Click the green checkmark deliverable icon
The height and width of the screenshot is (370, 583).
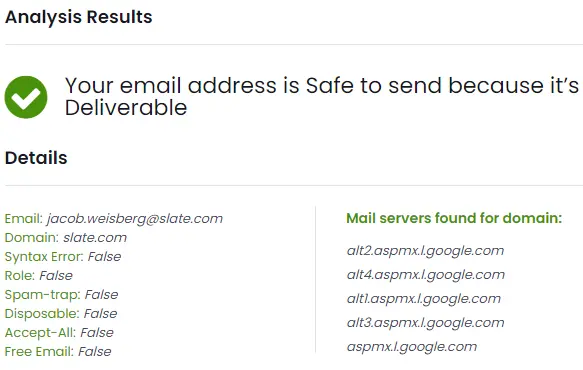pos(26,97)
